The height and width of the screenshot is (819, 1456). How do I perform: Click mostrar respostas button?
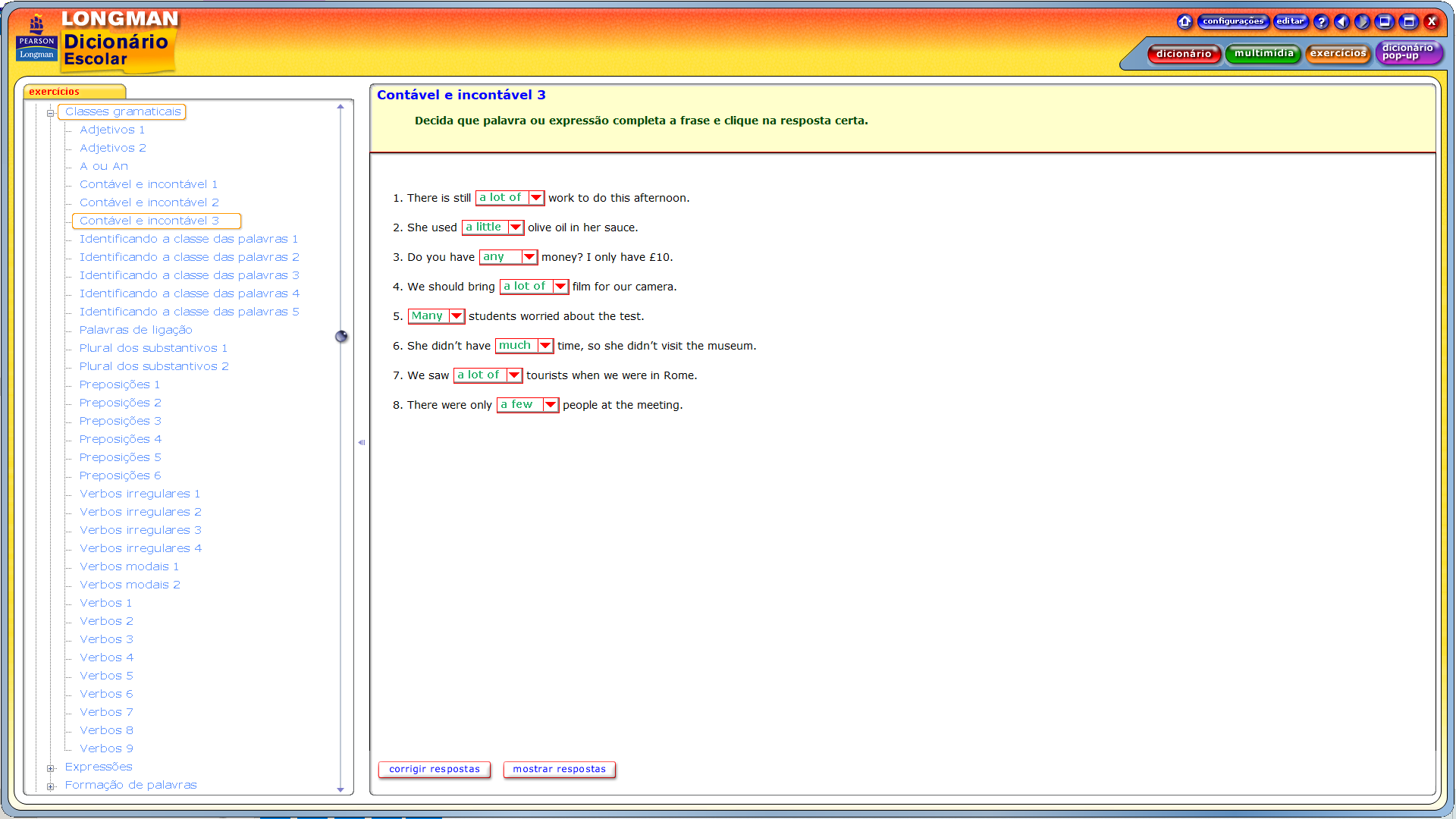tap(560, 769)
